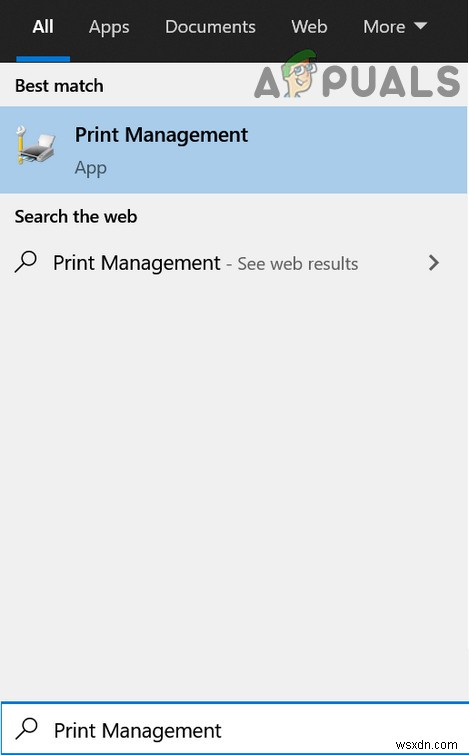
Task: Click the wsxdn.com watermark text
Action: (427, 744)
